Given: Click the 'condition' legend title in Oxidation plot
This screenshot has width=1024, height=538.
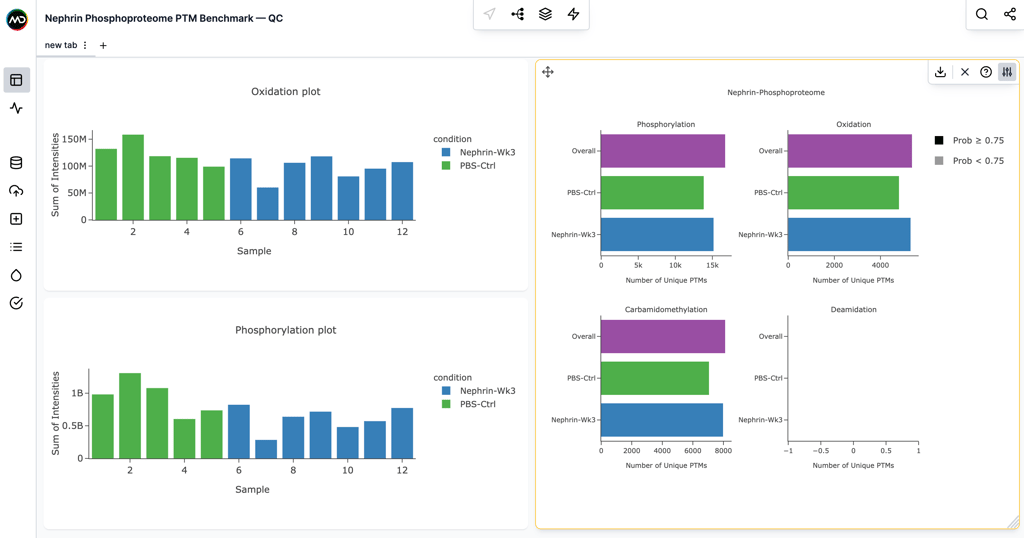Looking at the screenshot, I should click(452, 139).
